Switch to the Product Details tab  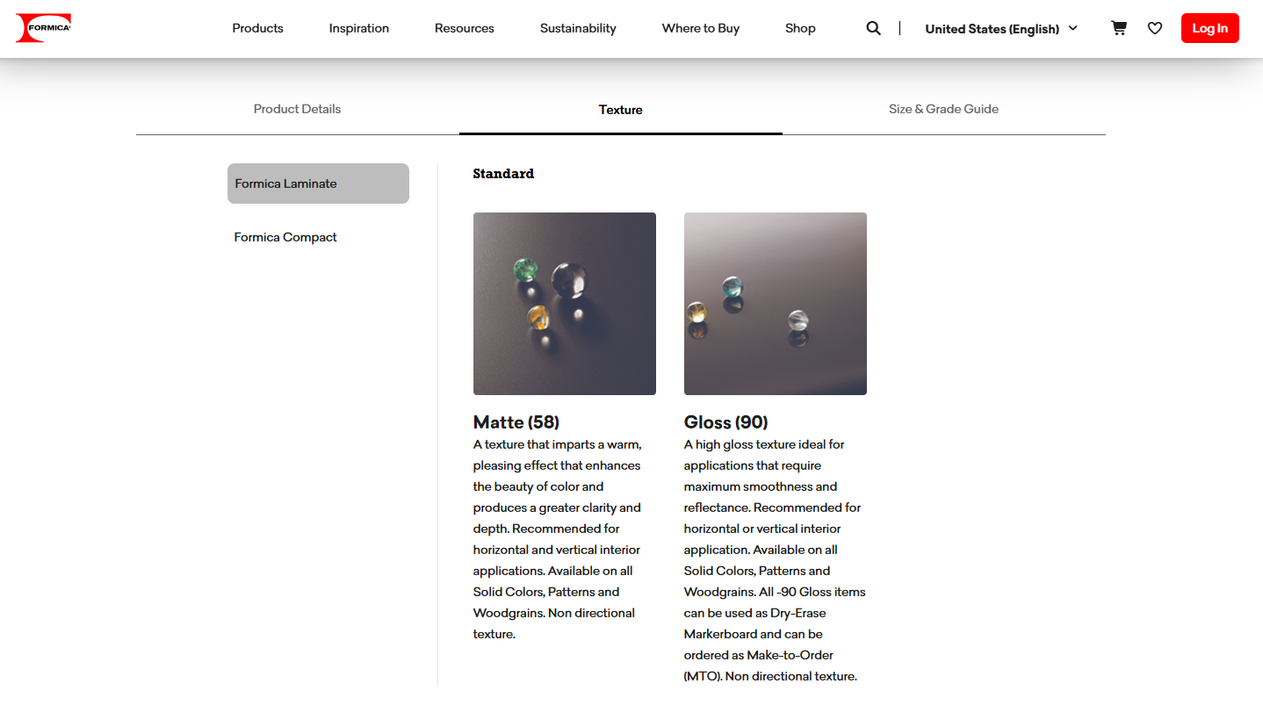297,109
